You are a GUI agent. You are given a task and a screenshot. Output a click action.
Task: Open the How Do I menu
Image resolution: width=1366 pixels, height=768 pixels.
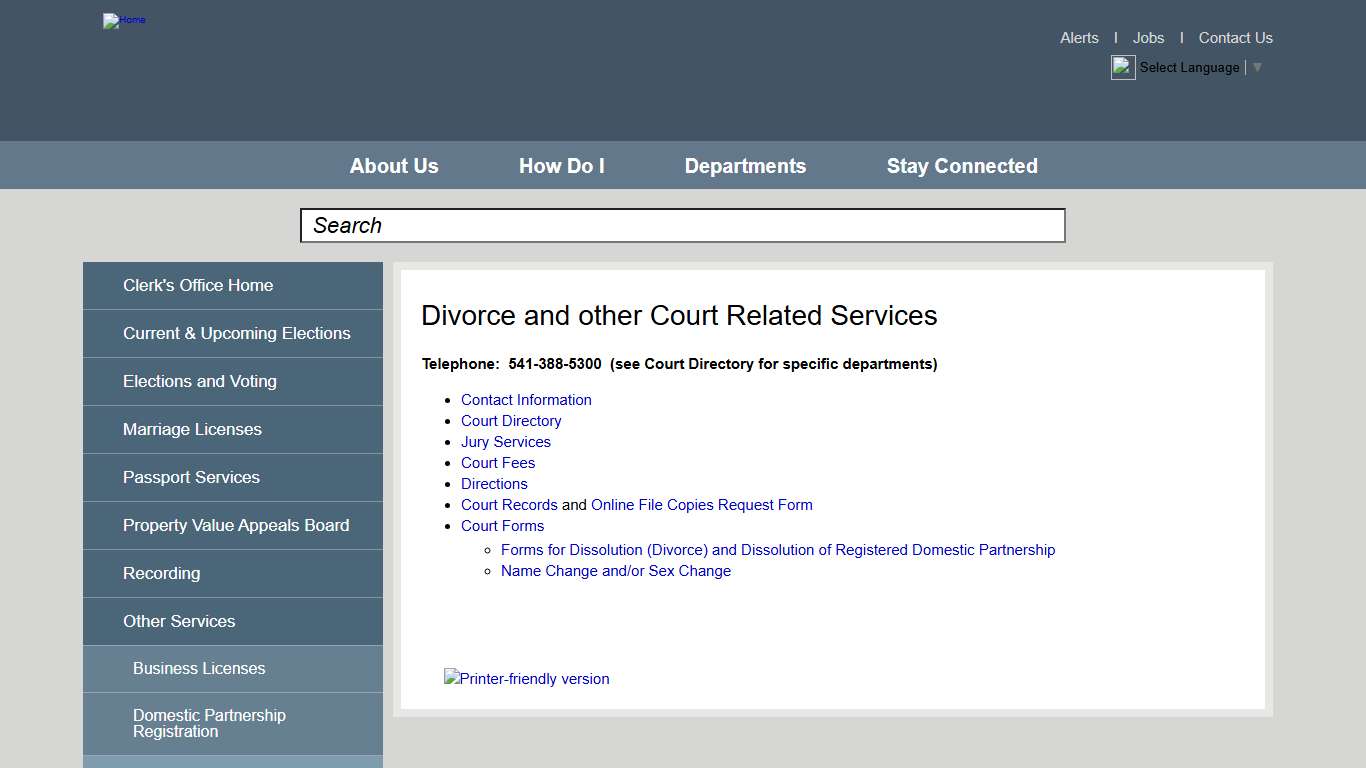coord(561,165)
